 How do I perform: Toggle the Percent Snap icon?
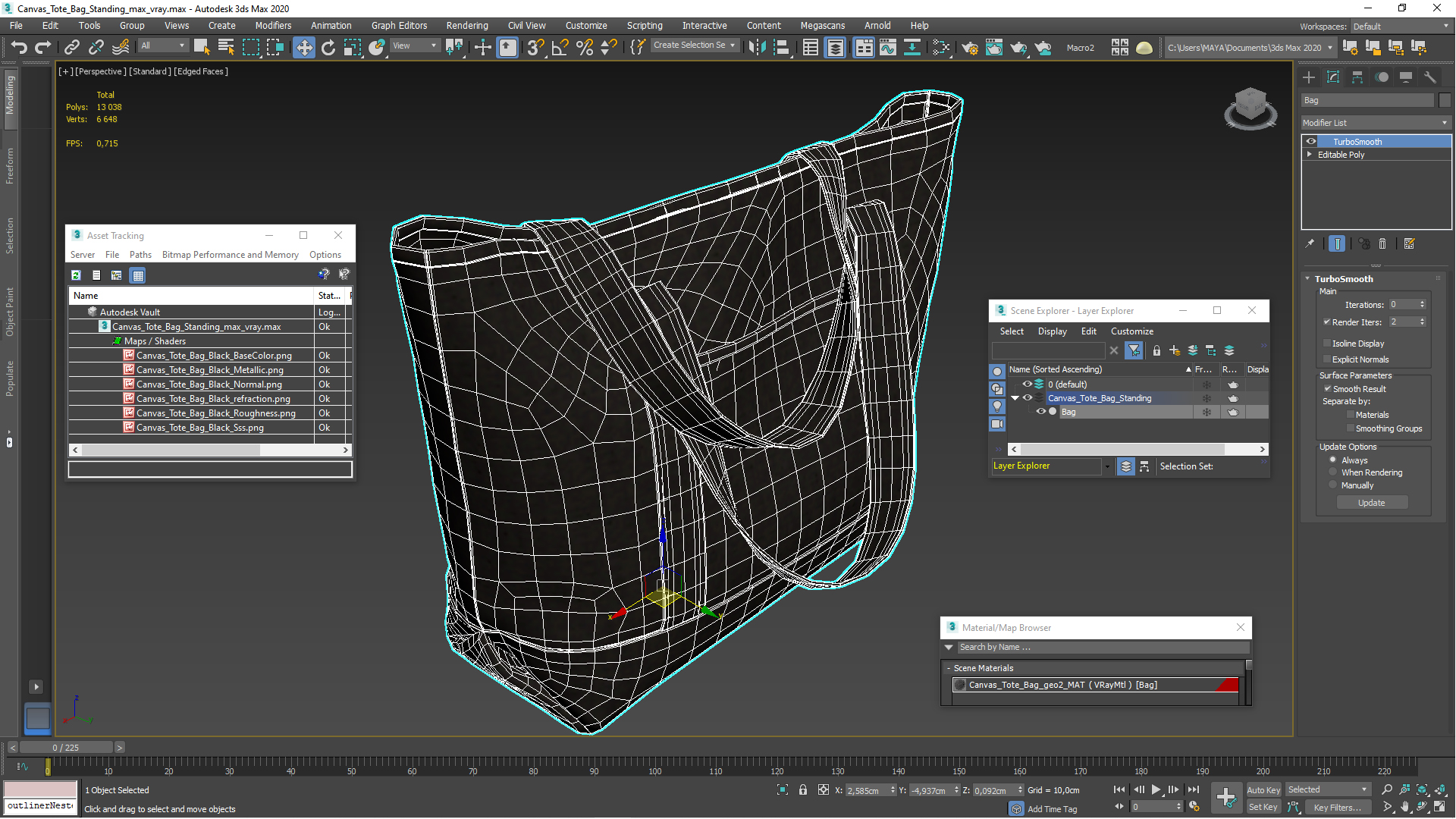tap(585, 47)
